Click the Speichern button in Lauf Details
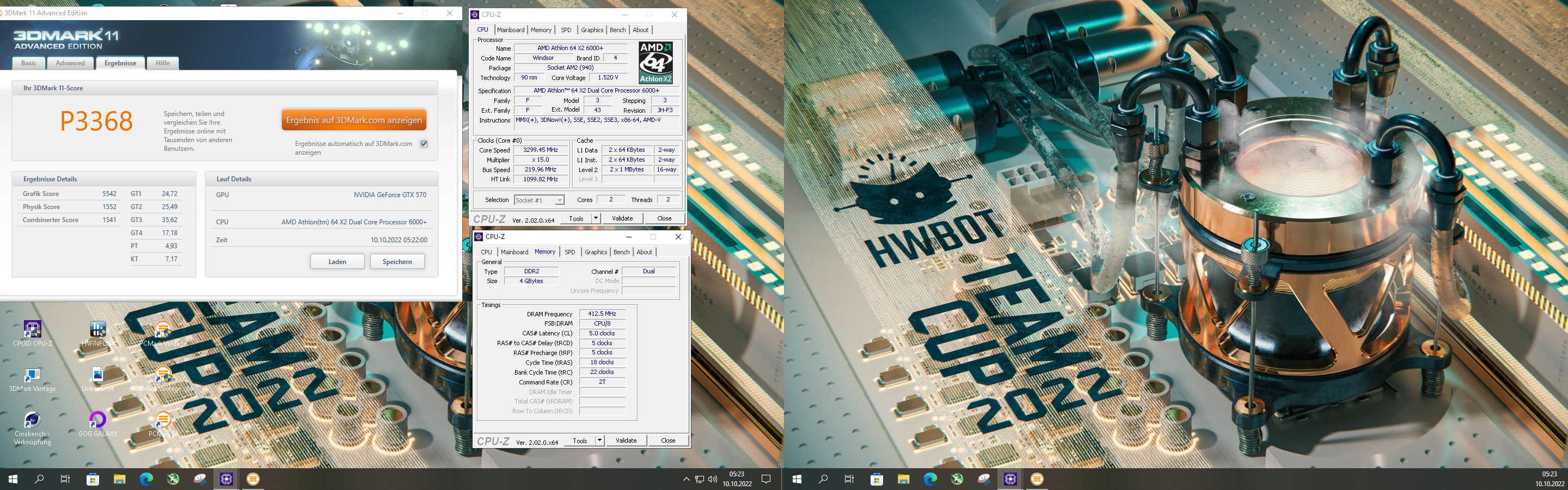The image size is (1568, 490). [x=397, y=262]
